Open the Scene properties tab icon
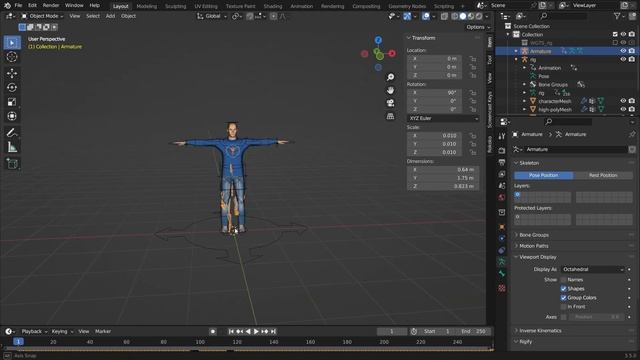The height and width of the screenshot is (360, 640). click(502, 186)
